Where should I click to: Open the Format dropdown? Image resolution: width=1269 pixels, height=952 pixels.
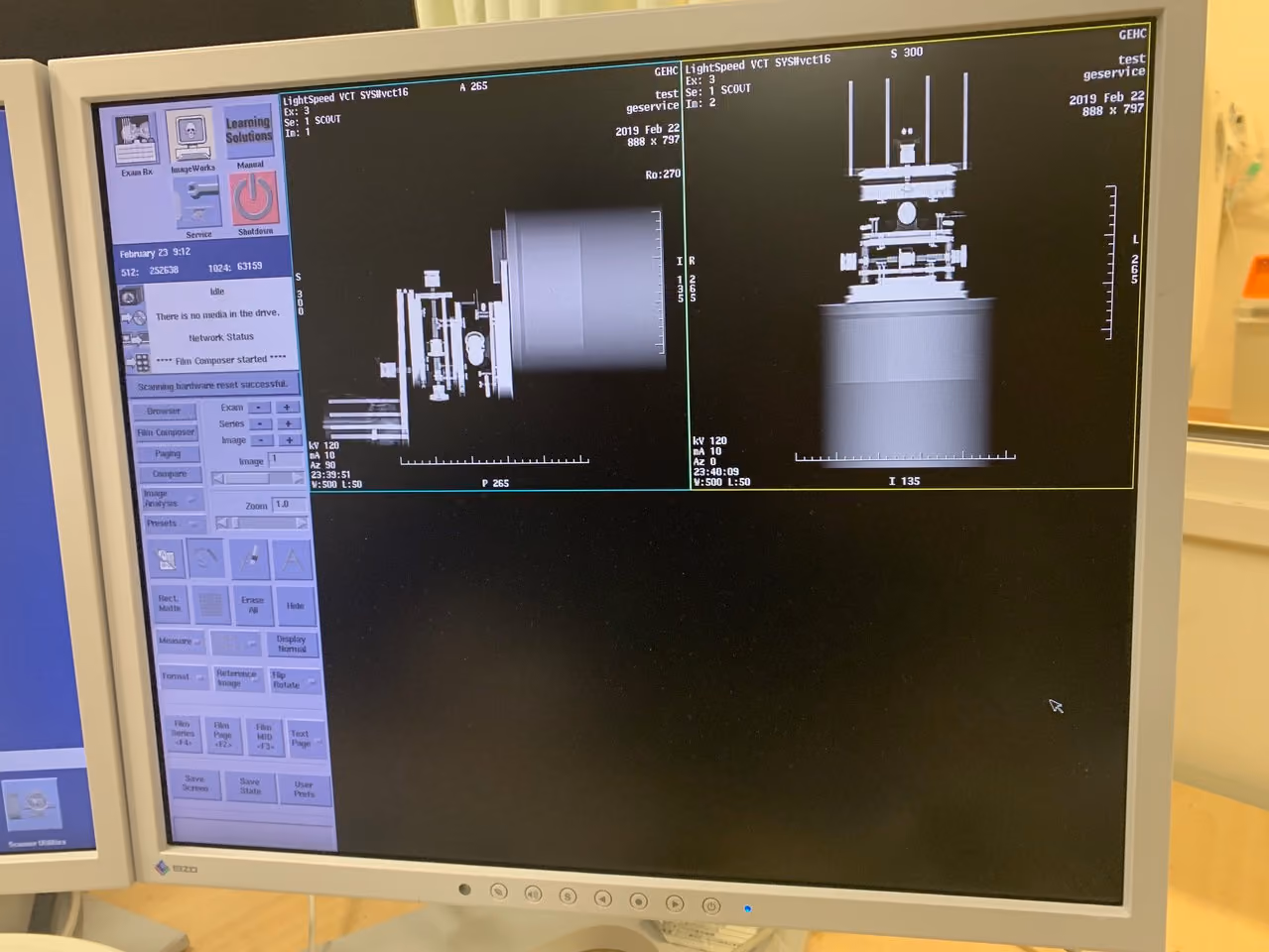click(183, 677)
